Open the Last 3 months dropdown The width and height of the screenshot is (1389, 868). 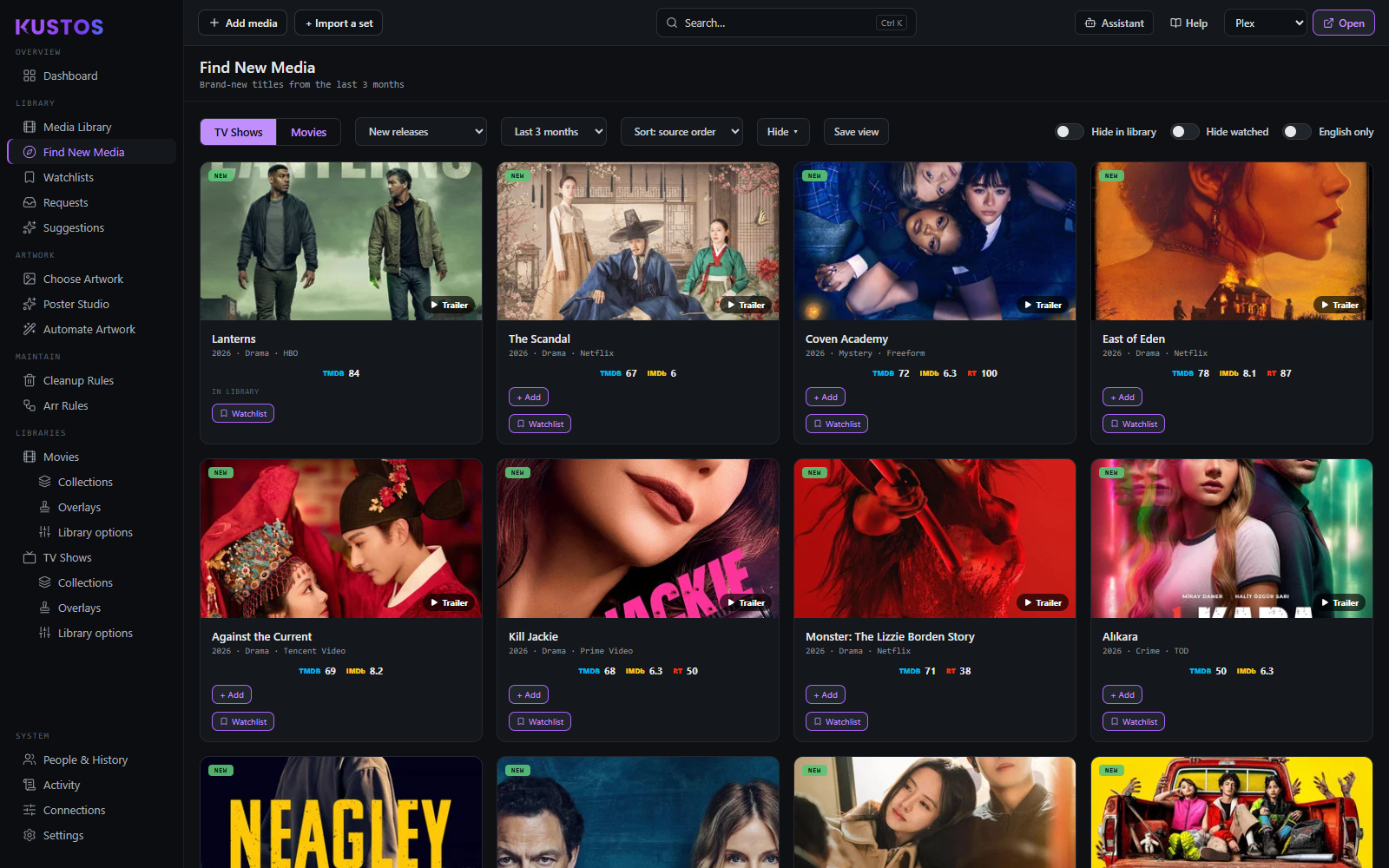pos(554,131)
